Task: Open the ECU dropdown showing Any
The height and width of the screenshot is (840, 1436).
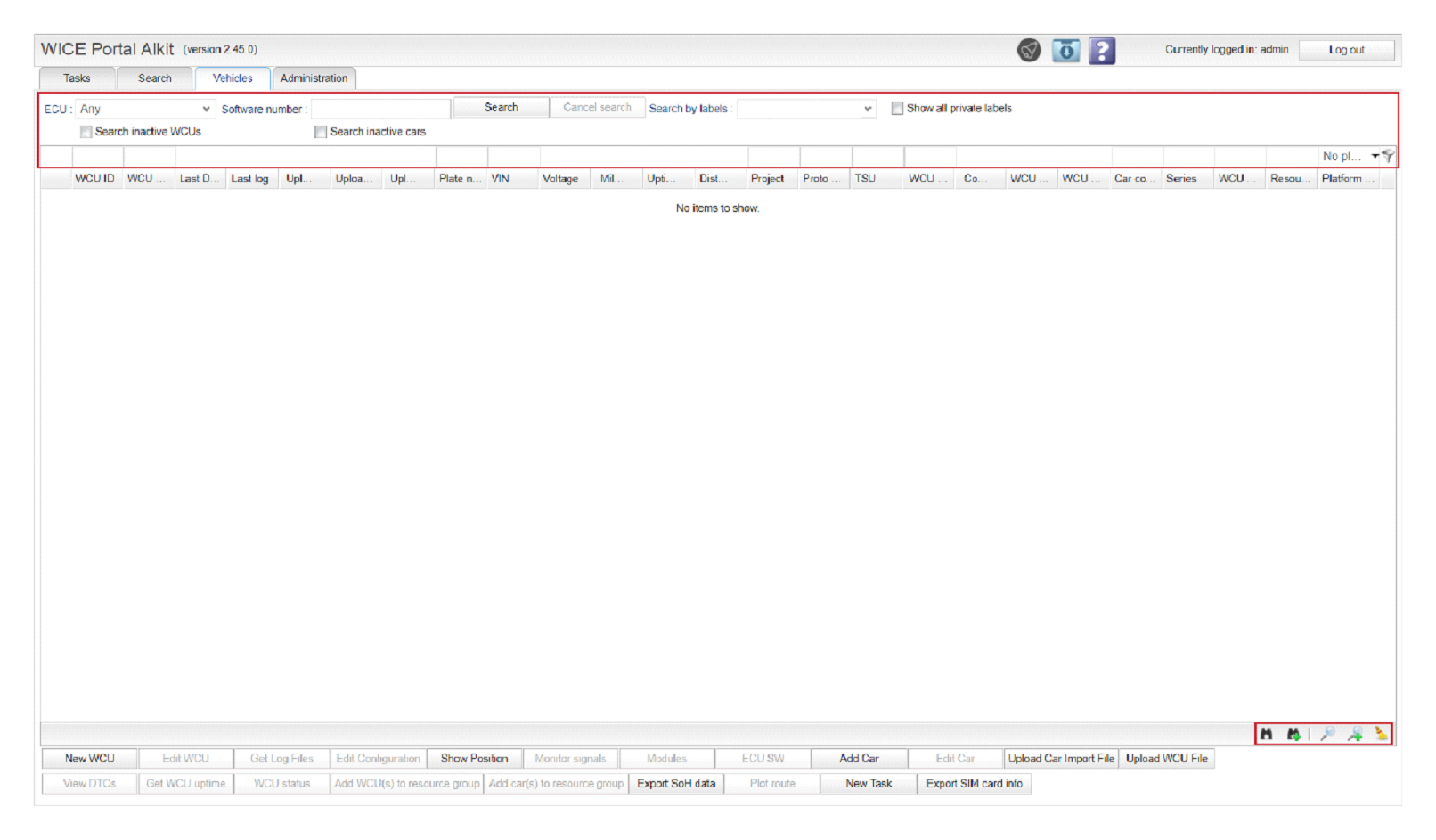Action: coord(145,109)
